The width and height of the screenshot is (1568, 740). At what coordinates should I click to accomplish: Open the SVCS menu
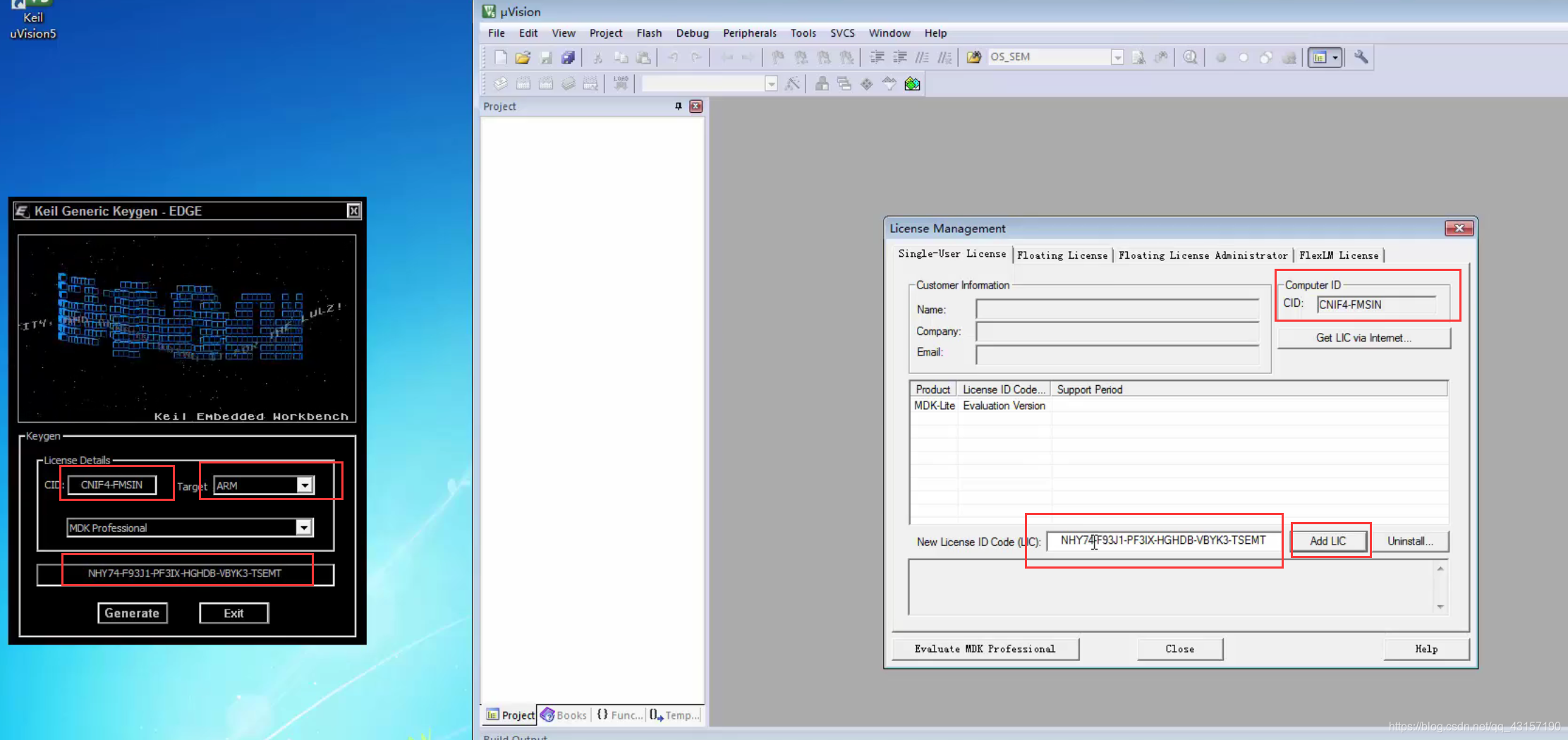pos(842,33)
